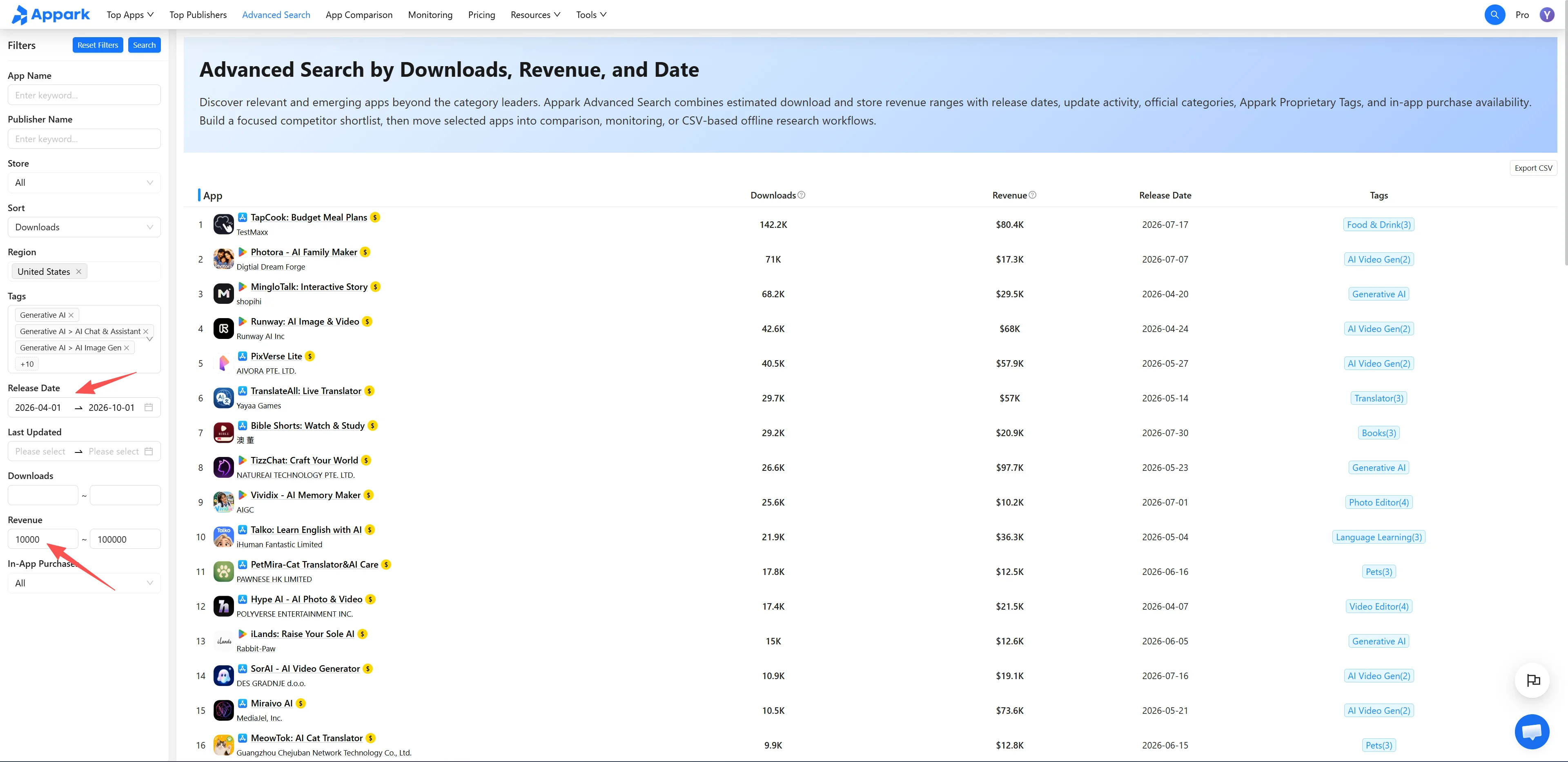Go to Top Publishers
The width and height of the screenshot is (1568, 762).
(x=198, y=15)
